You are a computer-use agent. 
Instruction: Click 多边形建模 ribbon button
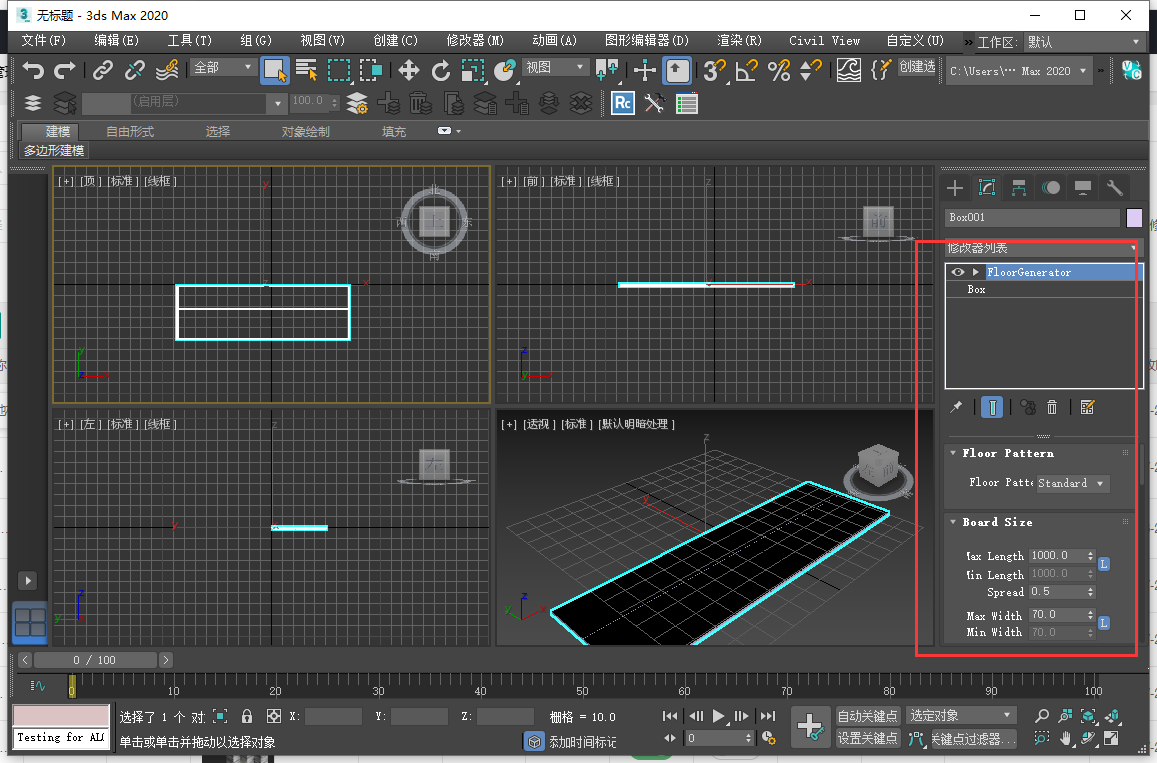[53, 151]
